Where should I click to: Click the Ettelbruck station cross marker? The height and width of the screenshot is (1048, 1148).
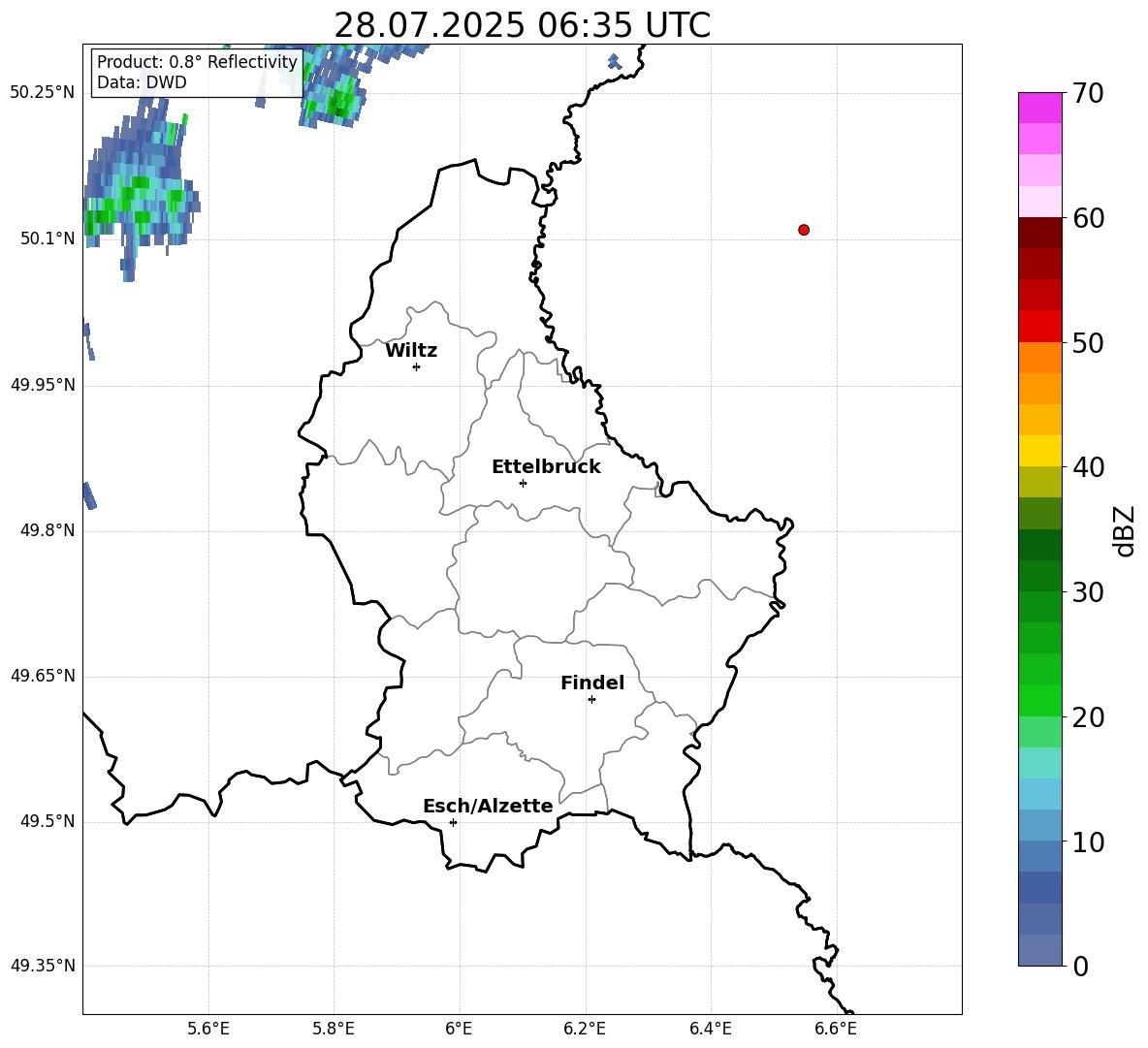pos(523,483)
